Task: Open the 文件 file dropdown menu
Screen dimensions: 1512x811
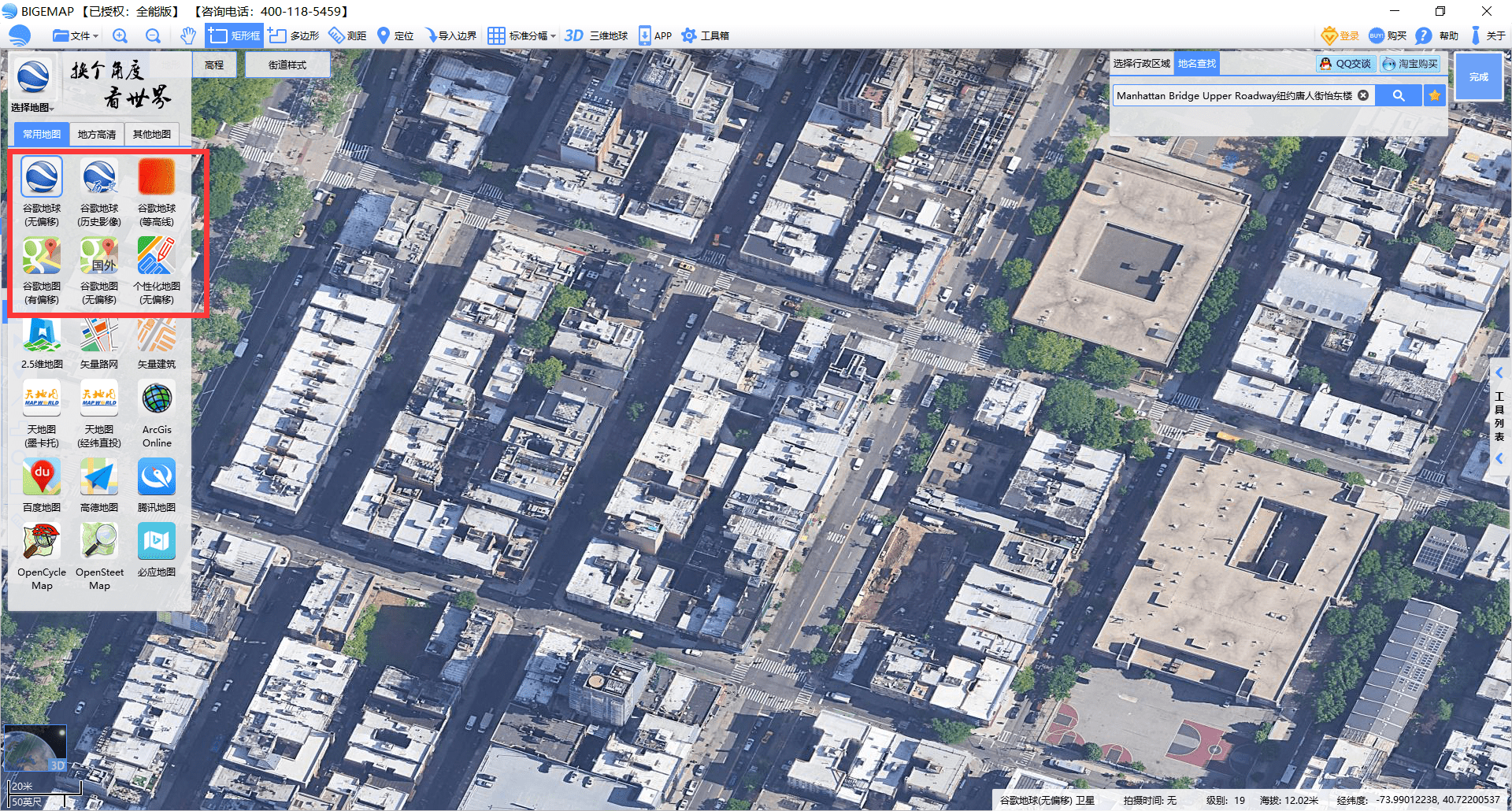Action: coord(75,35)
